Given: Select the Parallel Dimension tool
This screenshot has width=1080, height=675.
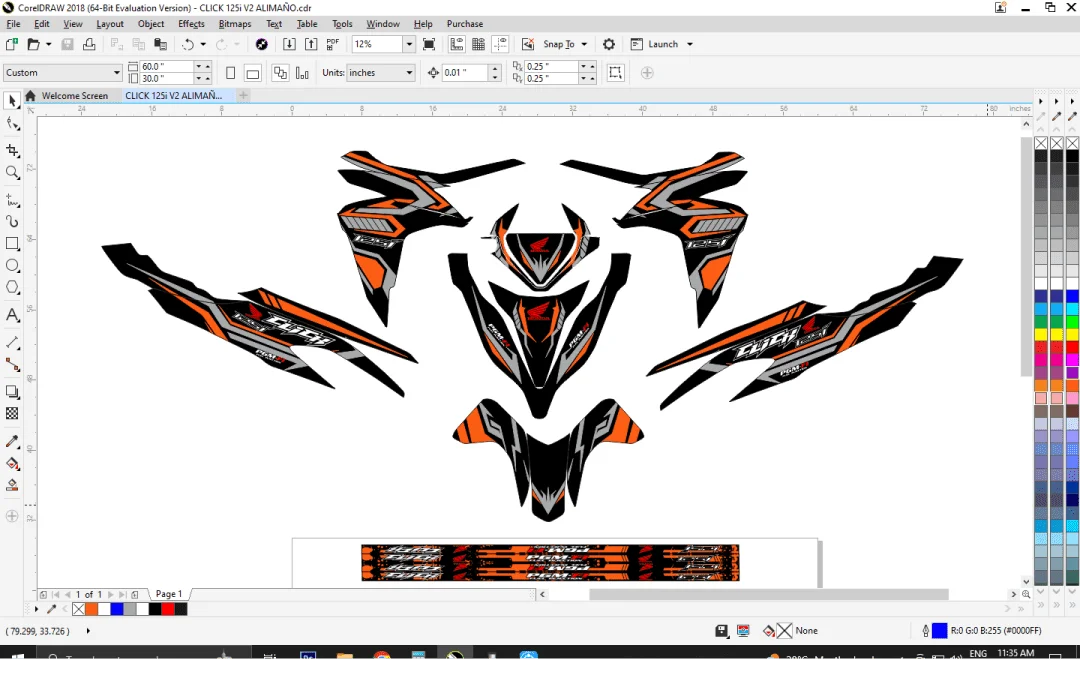Looking at the screenshot, I should click(12, 342).
